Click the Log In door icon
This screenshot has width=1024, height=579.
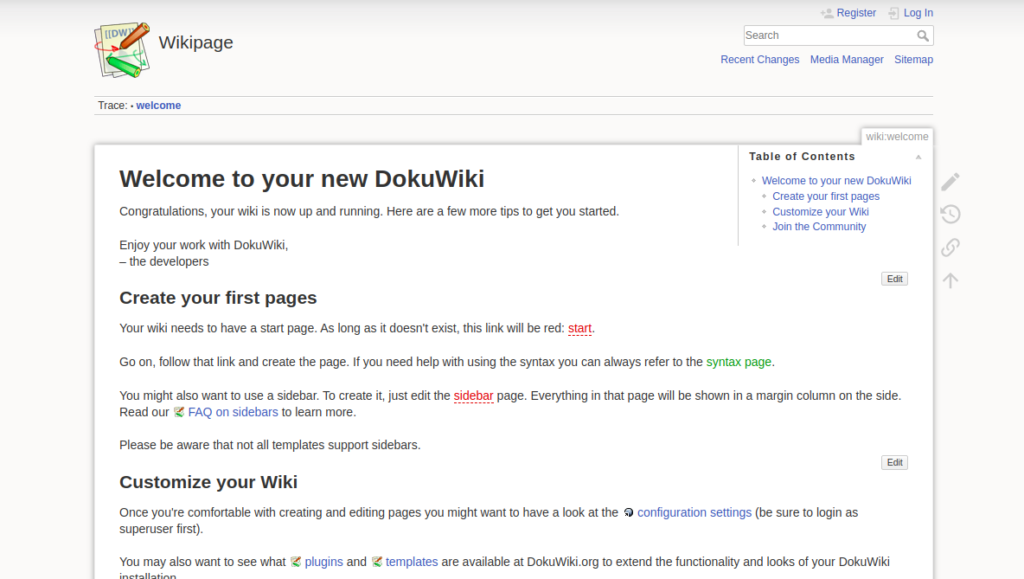894,13
